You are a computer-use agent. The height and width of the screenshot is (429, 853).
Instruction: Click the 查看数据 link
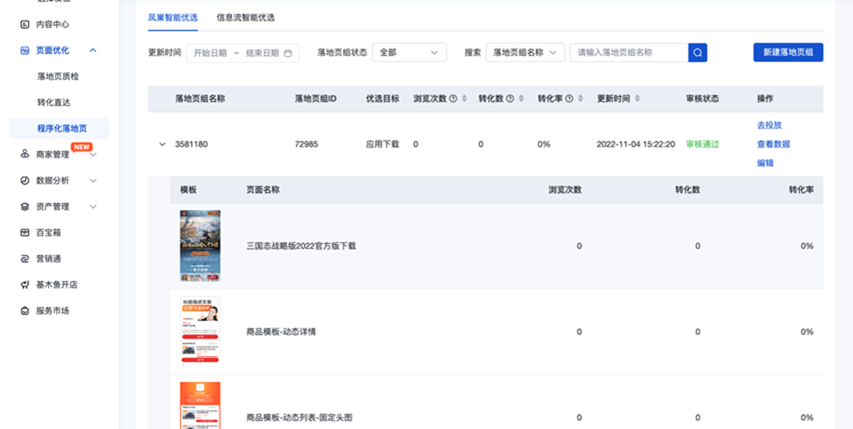[773, 144]
